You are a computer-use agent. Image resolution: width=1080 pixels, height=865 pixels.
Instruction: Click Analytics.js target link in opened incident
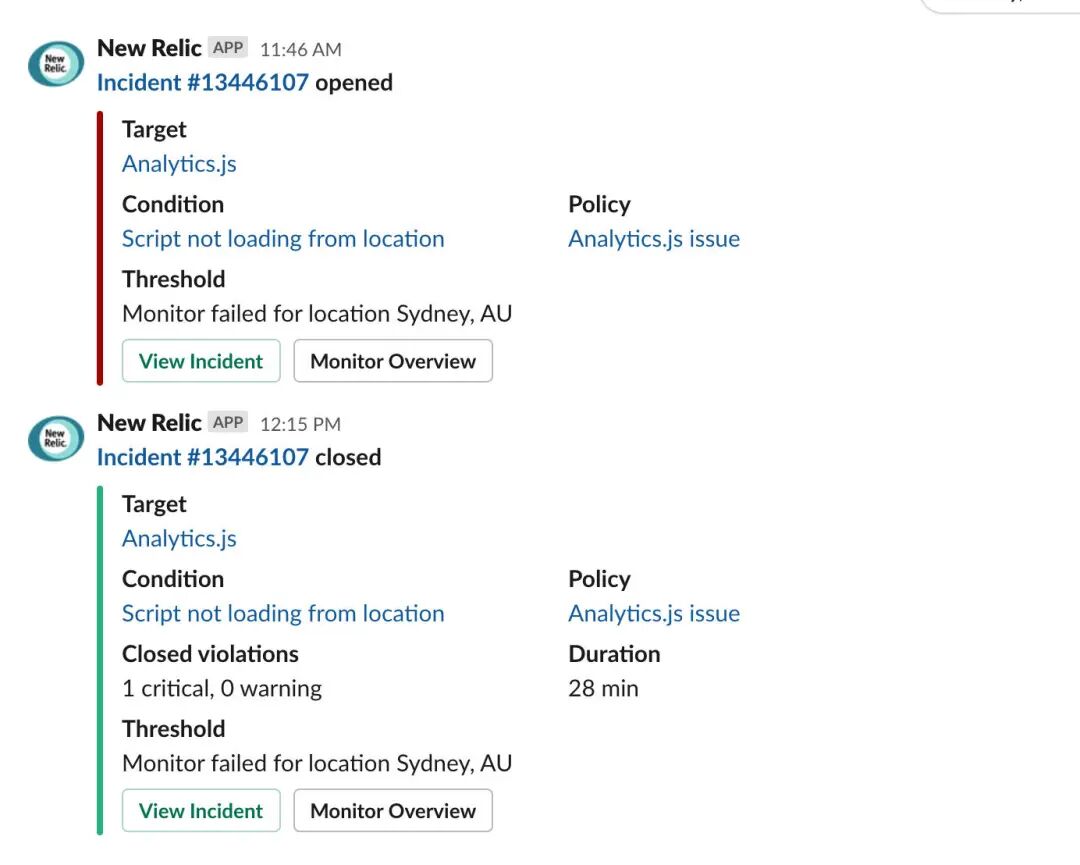[179, 164]
